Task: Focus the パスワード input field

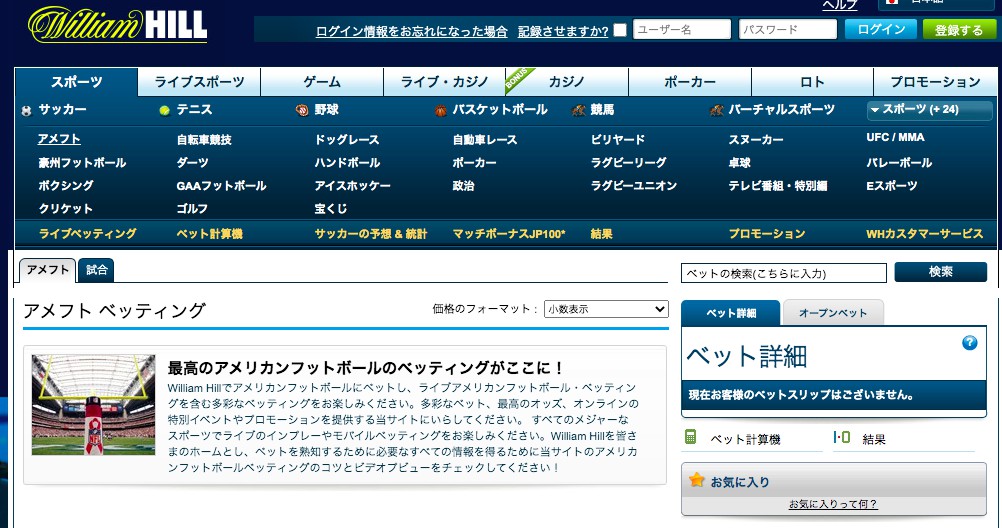Action: coord(788,29)
